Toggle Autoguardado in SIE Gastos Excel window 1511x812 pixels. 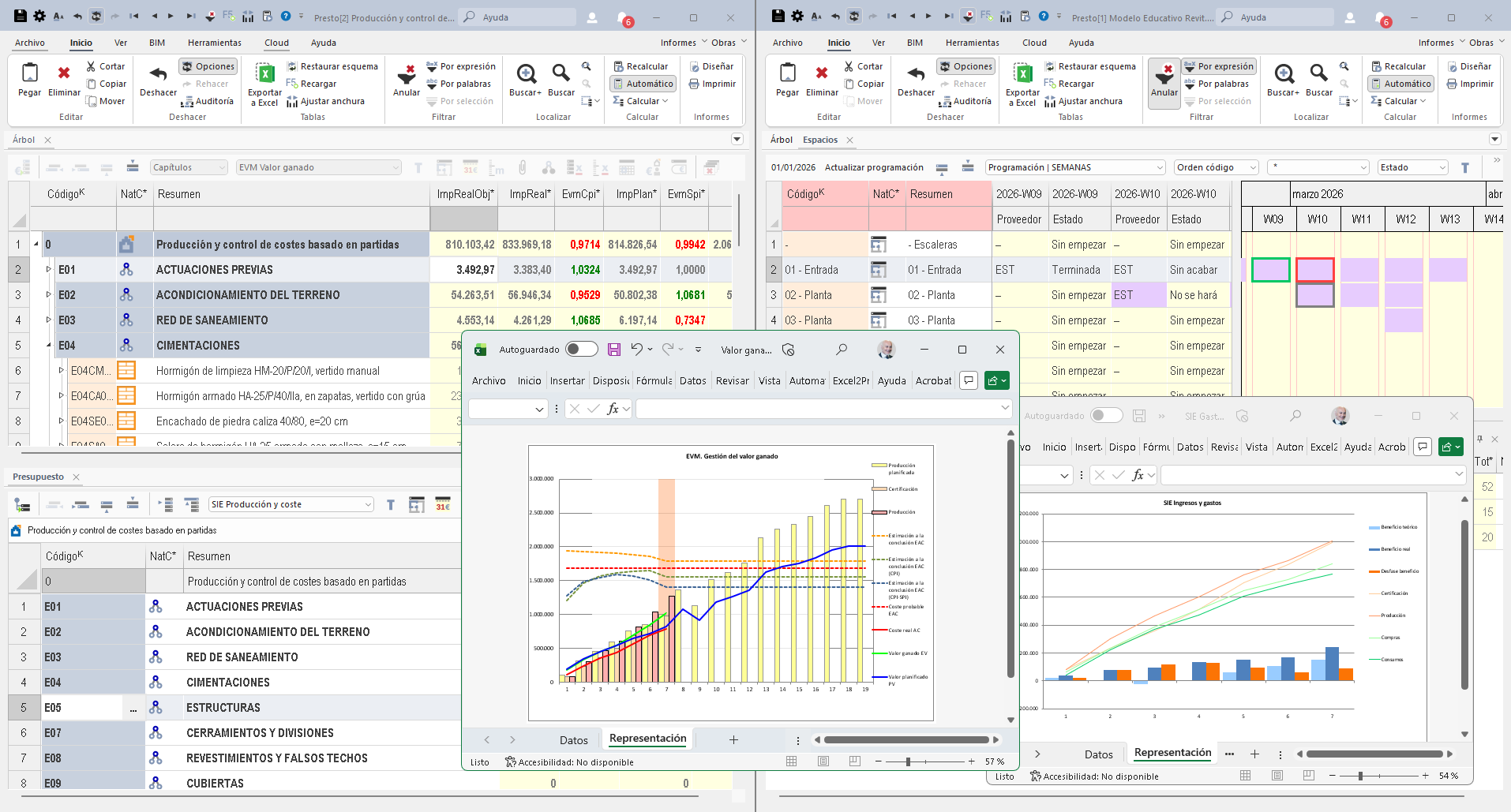pos(1106,416)
